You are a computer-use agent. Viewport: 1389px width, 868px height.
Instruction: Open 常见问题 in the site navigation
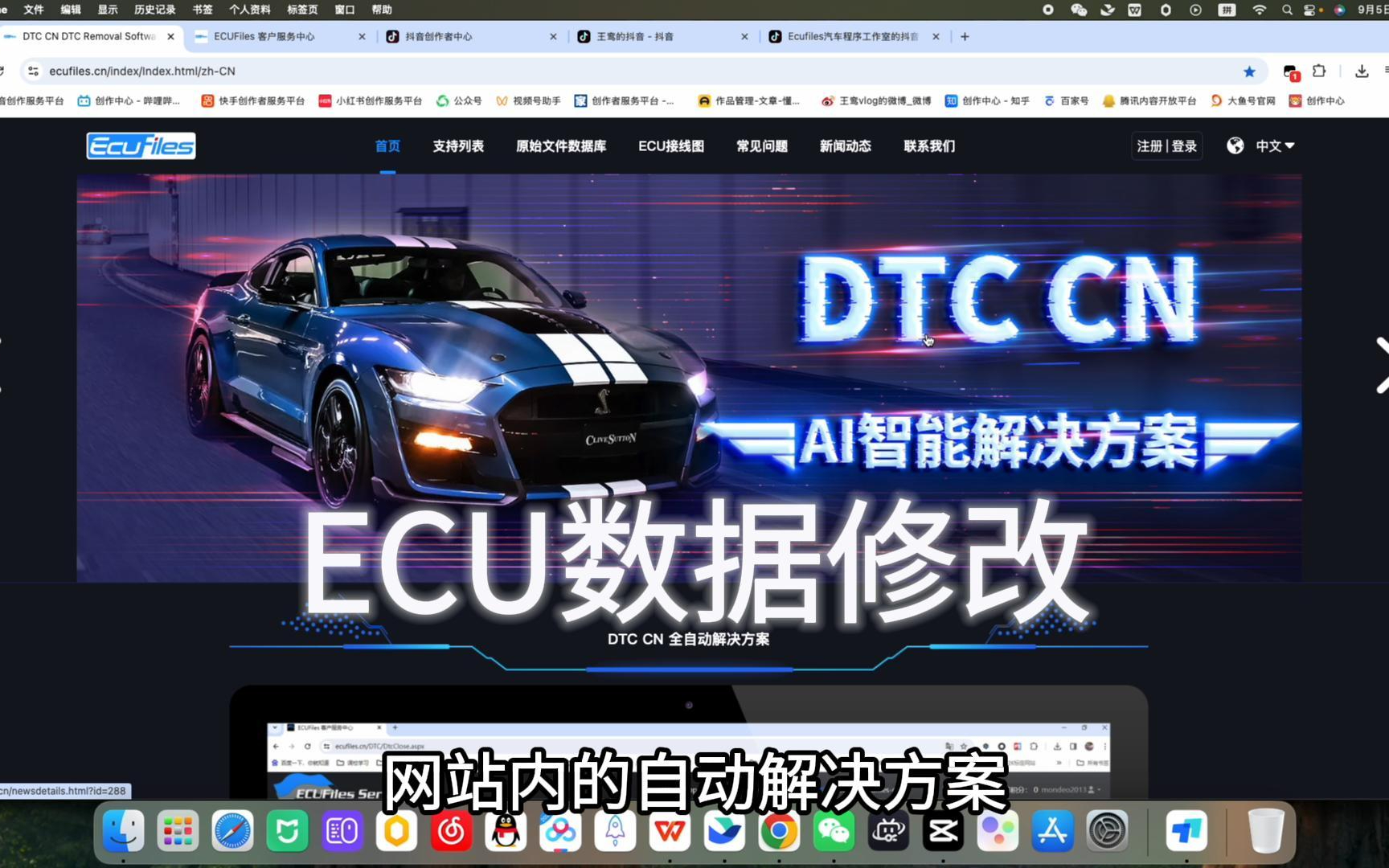click(762, 146)
